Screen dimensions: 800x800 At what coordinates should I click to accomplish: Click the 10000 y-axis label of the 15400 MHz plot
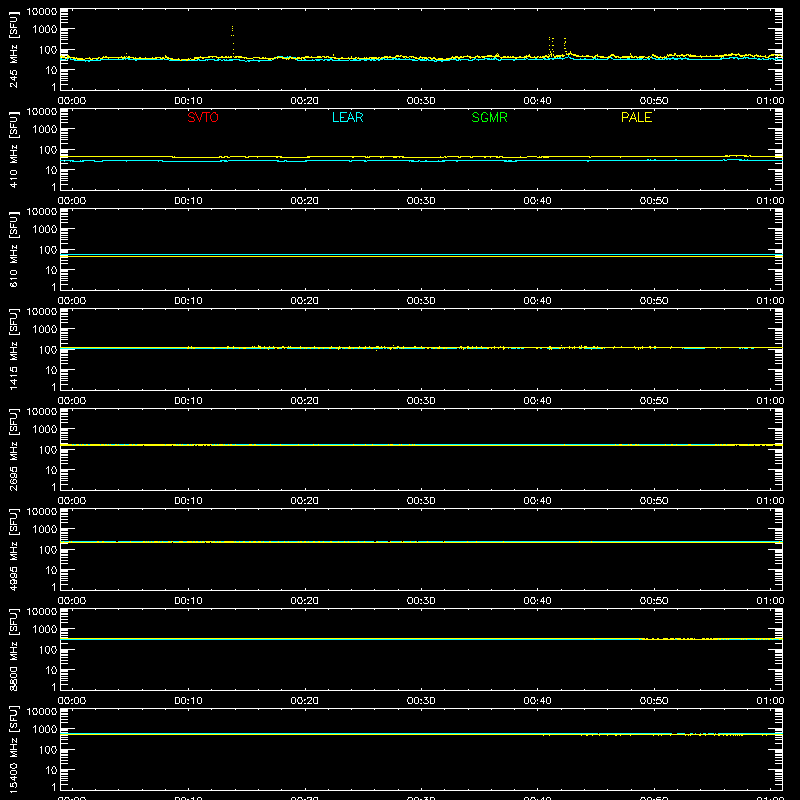click(42, 712)
